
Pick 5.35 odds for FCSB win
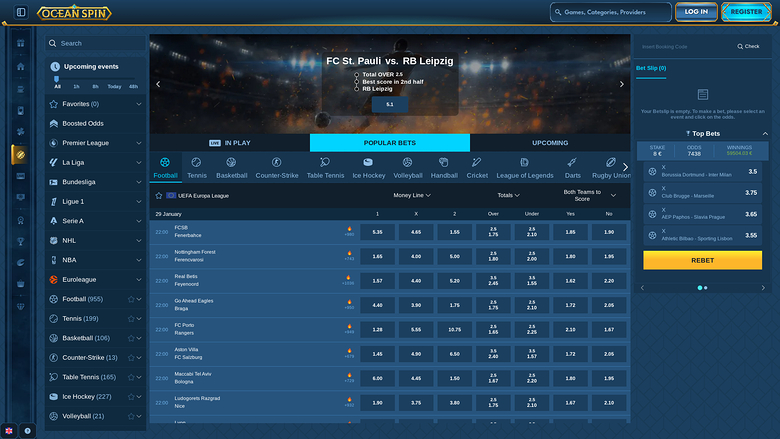click(378, 232)
